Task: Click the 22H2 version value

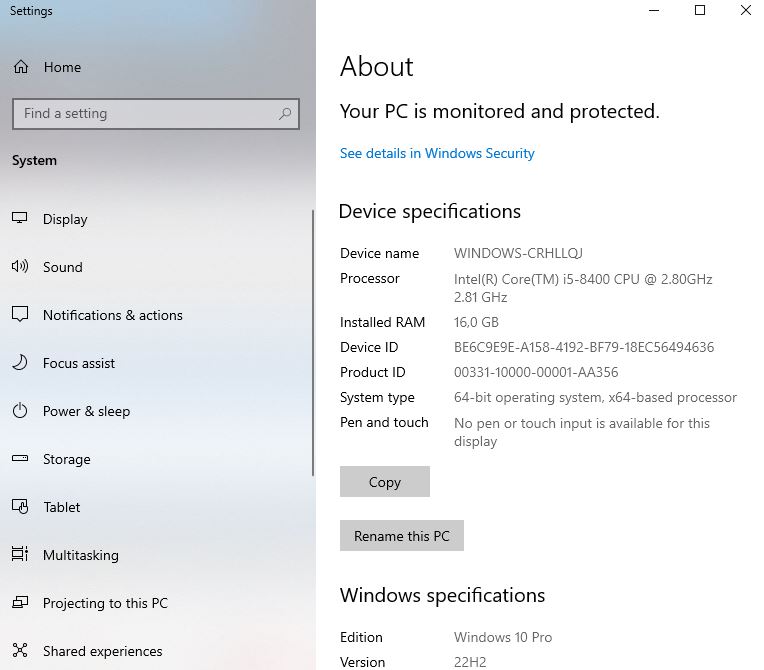Action: pyautogui.click(x=470, y=662)
